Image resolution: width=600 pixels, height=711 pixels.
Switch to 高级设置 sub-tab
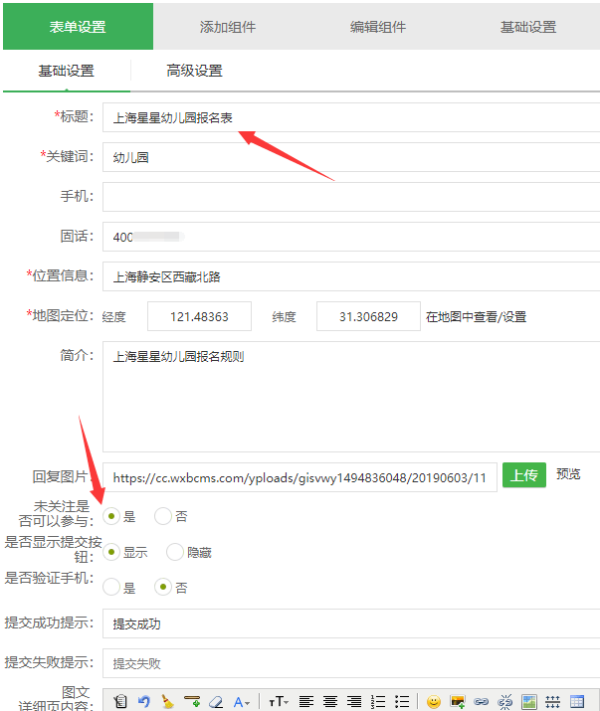[x=195, y=71]
